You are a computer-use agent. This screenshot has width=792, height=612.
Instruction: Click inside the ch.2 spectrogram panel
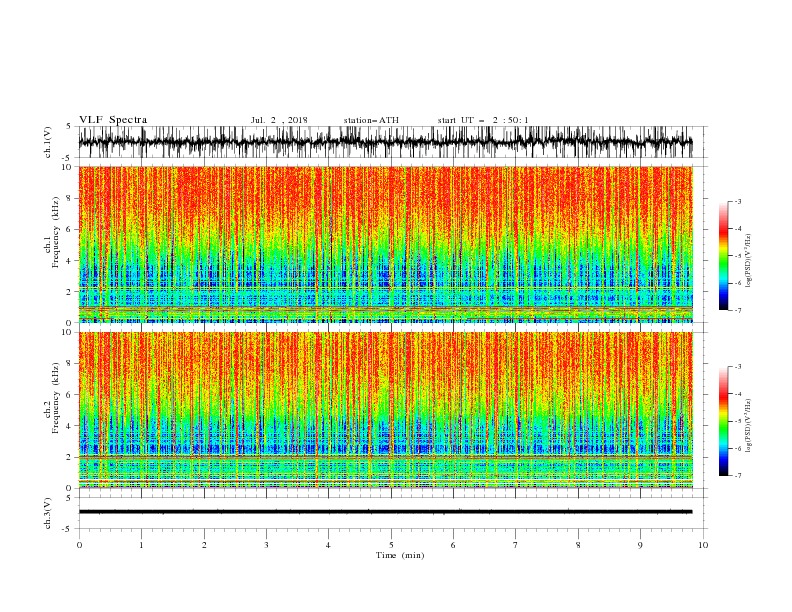(385, 410)
